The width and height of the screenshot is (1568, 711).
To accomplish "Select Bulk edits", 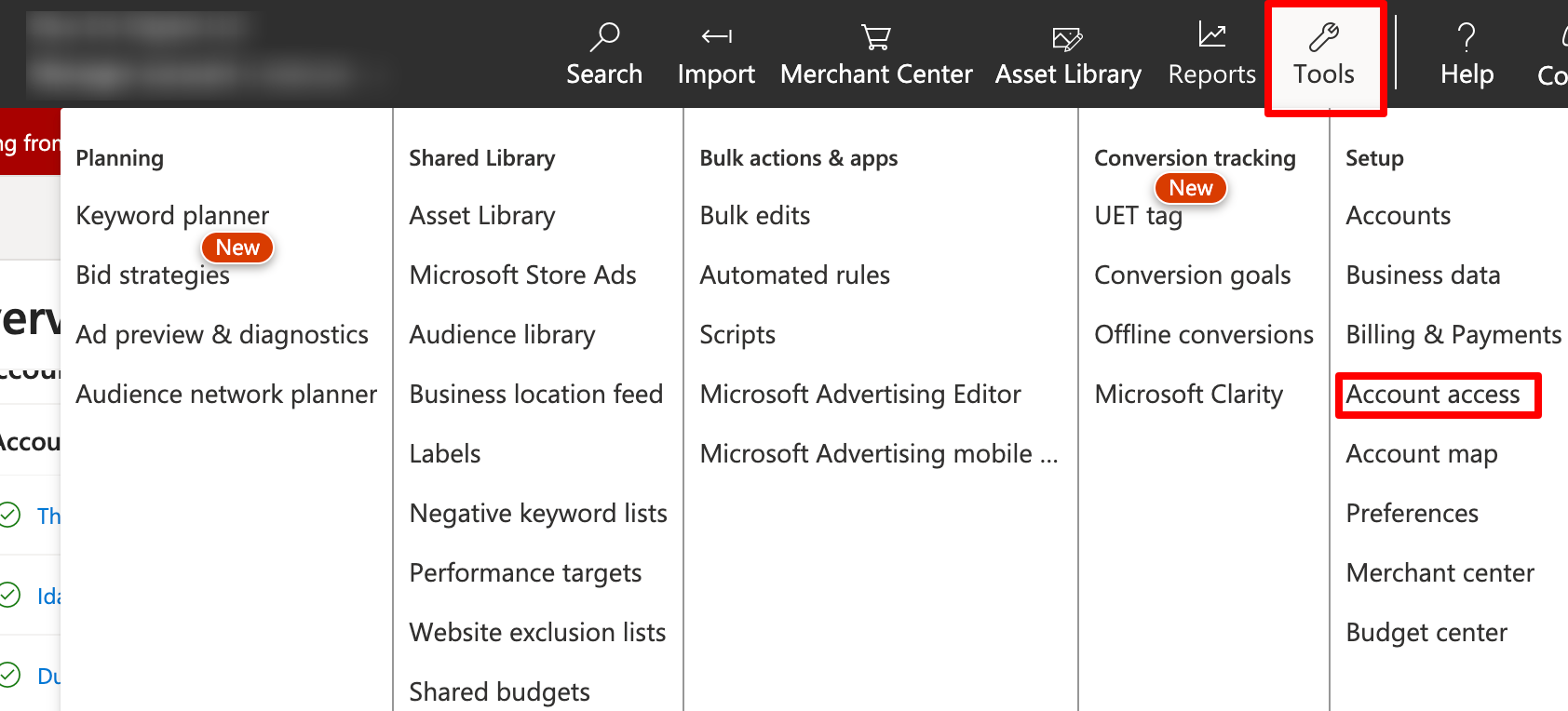I will (x=755, y=216).
